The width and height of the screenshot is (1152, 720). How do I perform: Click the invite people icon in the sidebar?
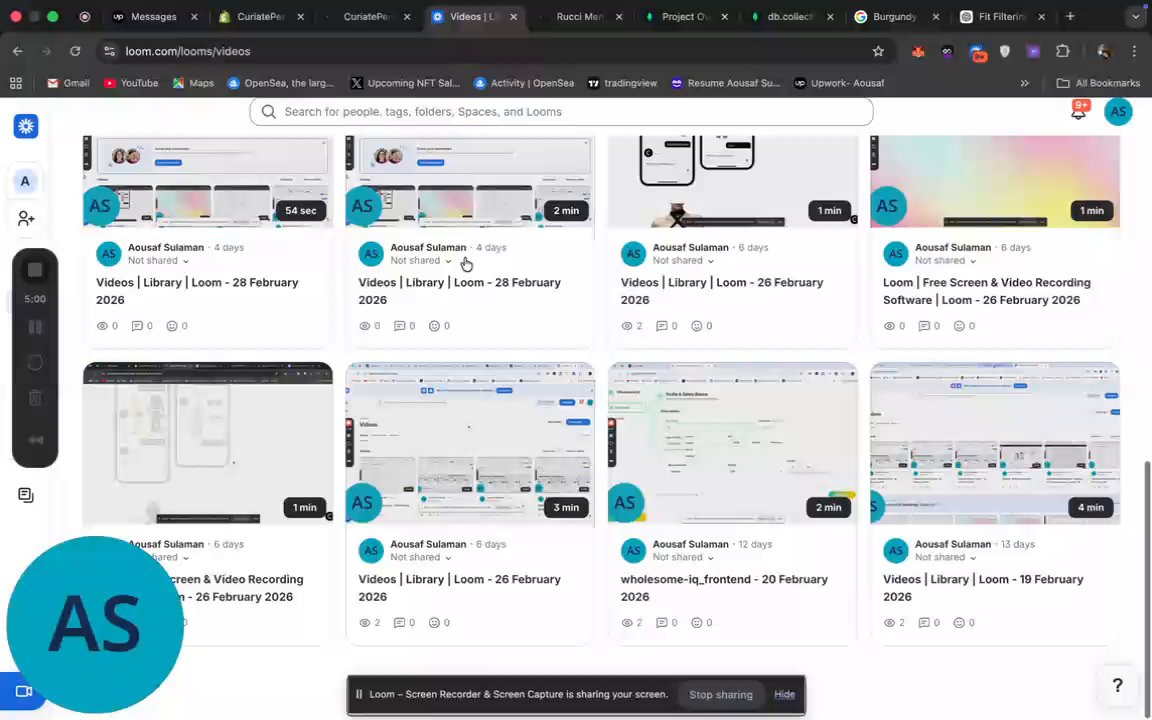click(x=26, y=219)
